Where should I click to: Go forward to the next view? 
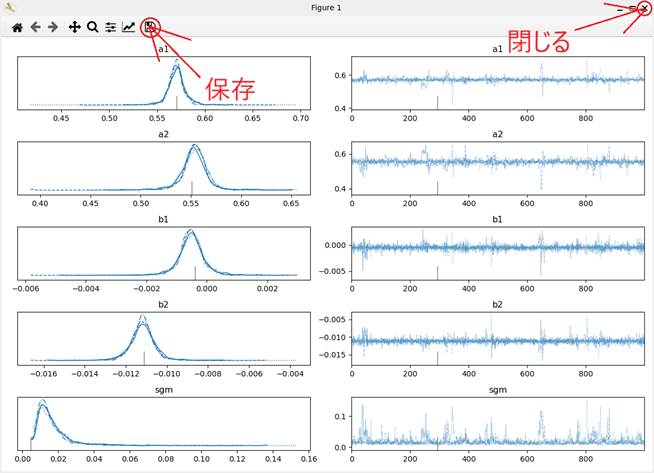(52, 28)
